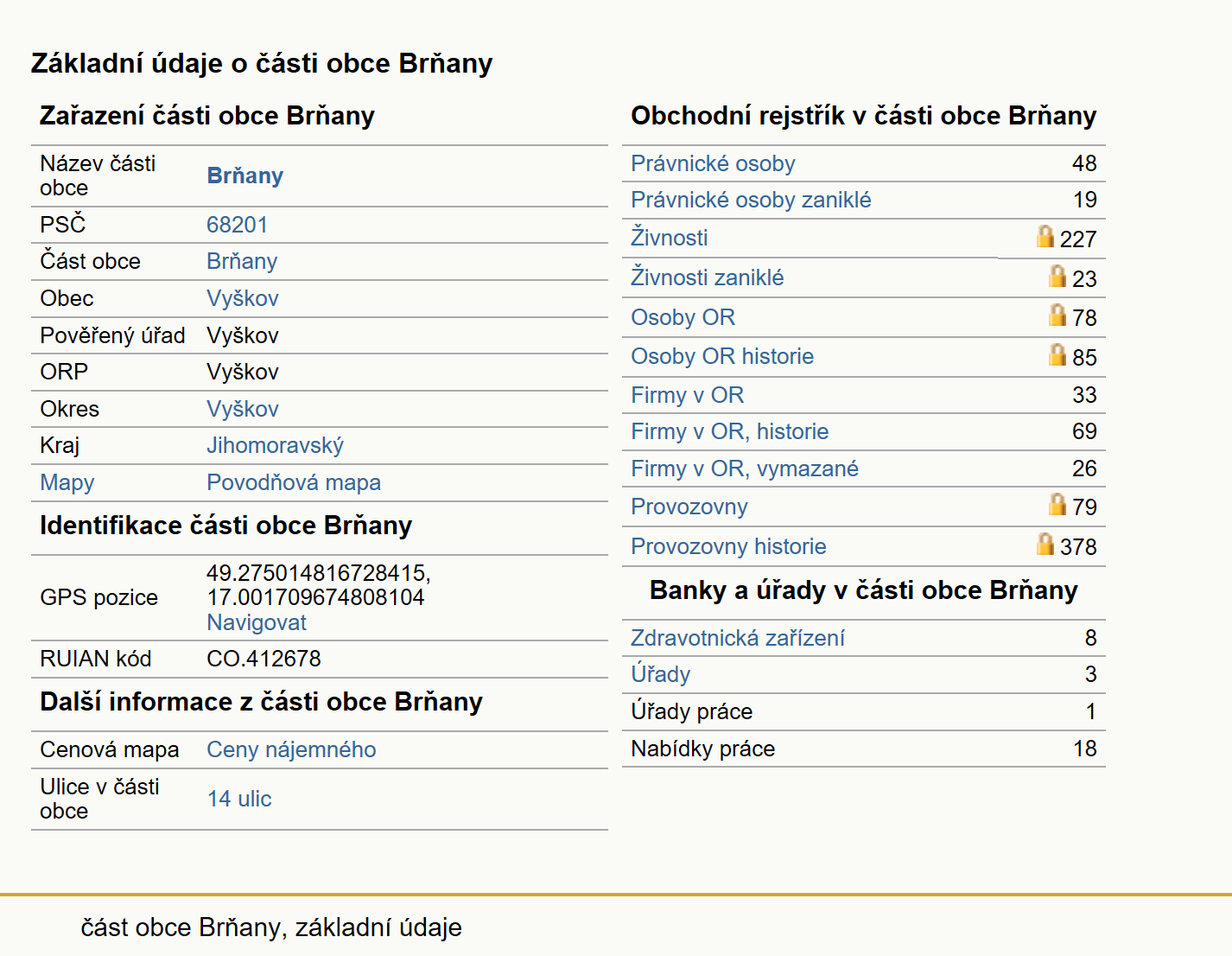Viewport: 1232px width, 956px height.
Task: Open postal code 68201 link
Action: tap(238, 225)
